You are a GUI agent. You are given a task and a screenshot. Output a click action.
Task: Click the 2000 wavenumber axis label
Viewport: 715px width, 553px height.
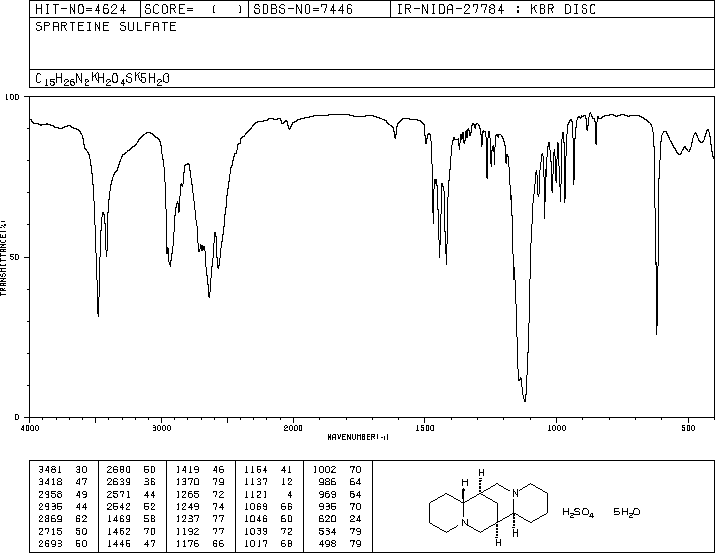coord(293,428)
